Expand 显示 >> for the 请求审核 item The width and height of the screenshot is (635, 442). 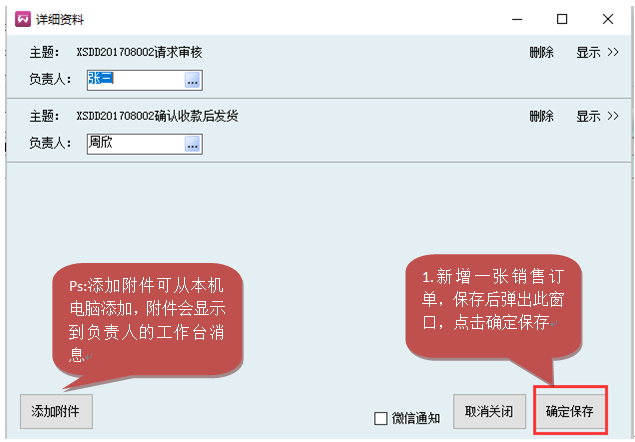(x=597, y=52)
